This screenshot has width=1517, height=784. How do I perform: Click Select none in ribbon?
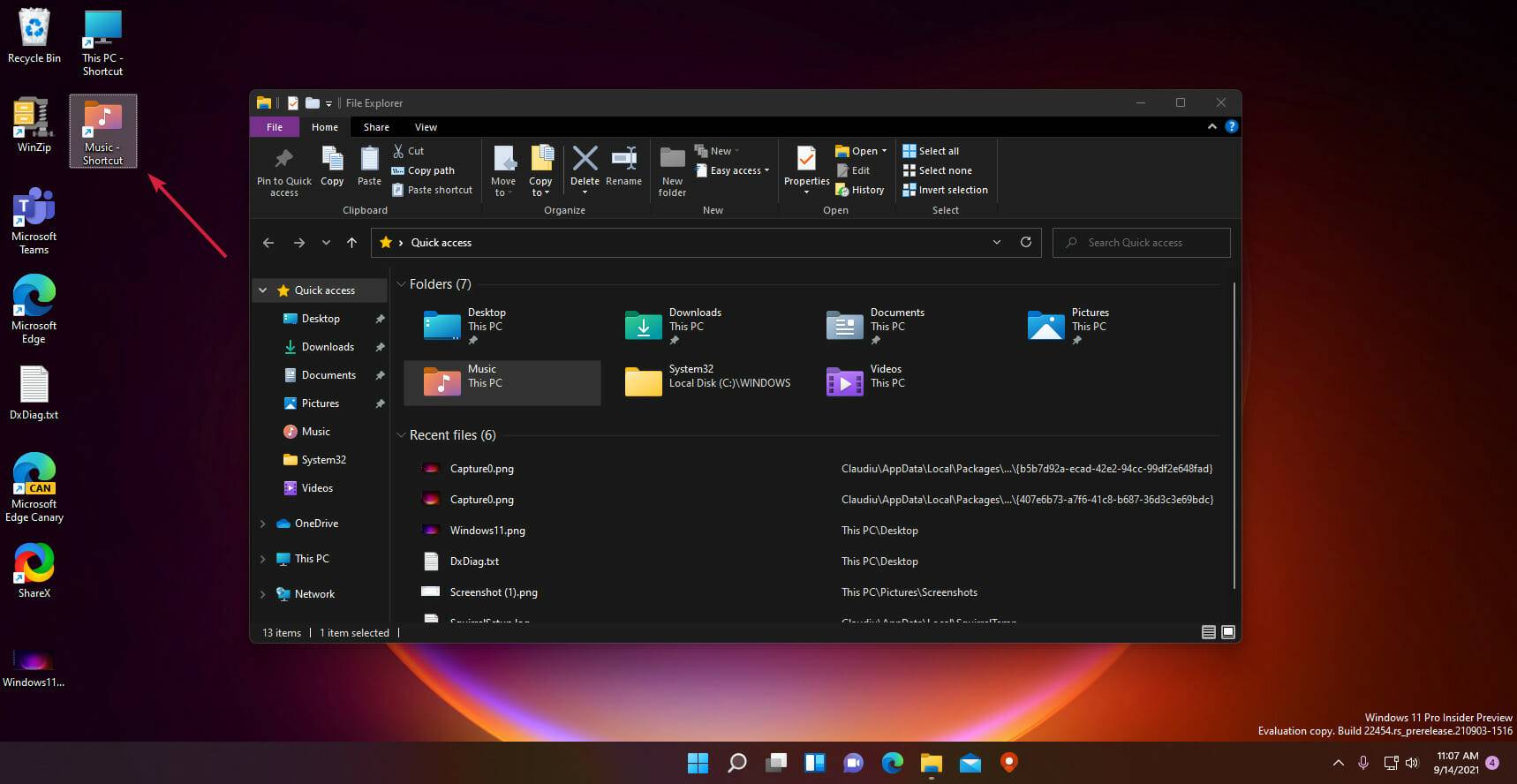pyautogui.click(x=937, y=170)
